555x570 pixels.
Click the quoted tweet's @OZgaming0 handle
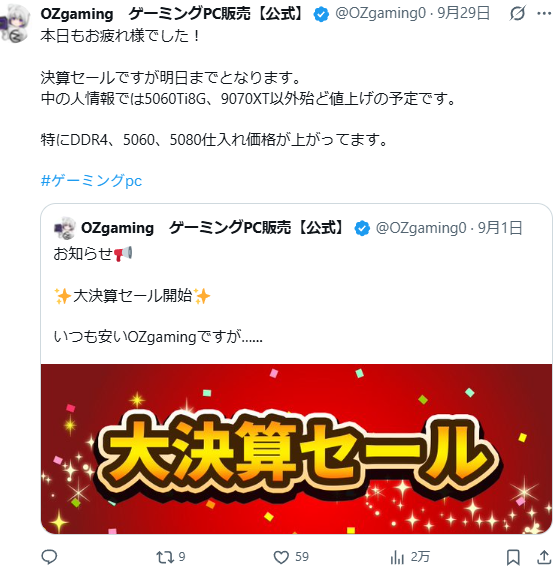[x=421, y=228]
